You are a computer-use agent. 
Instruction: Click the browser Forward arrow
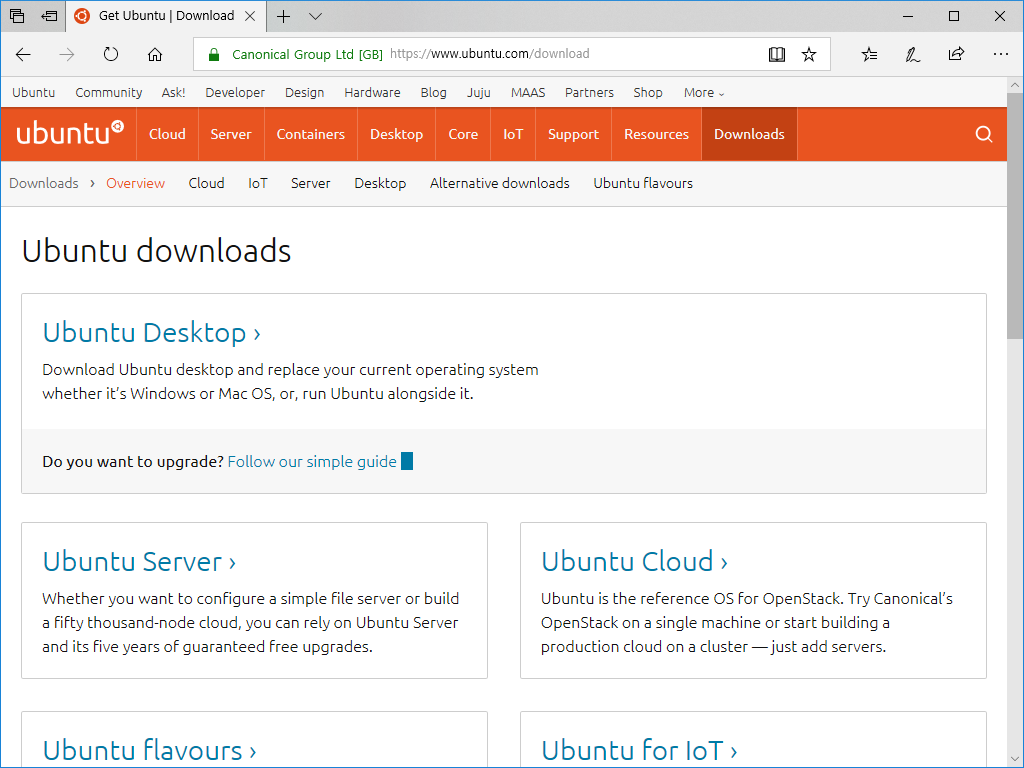tap(67, 54)
